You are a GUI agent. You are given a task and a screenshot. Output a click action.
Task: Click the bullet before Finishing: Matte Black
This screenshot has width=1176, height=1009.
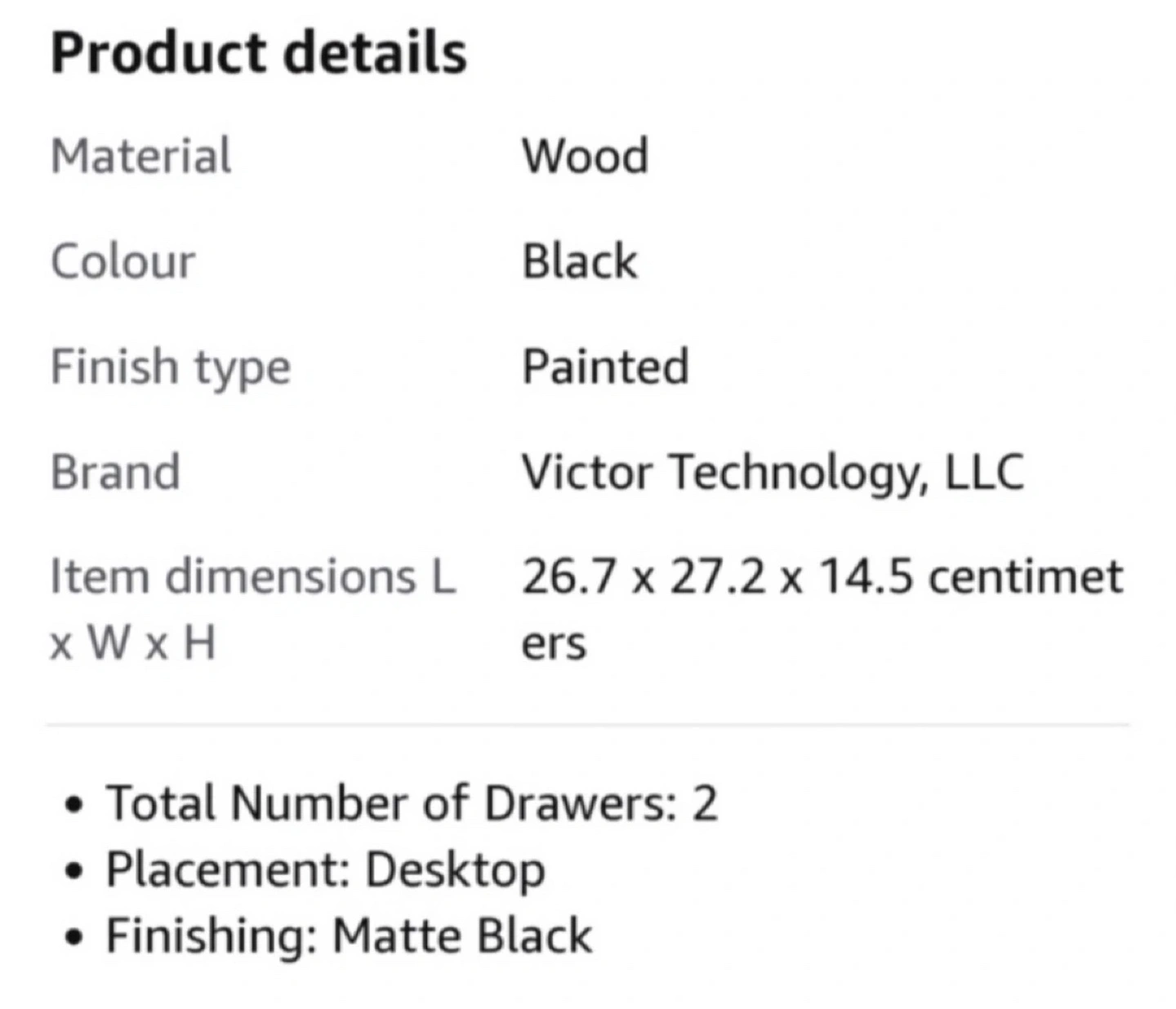click(x=75, y=937)
